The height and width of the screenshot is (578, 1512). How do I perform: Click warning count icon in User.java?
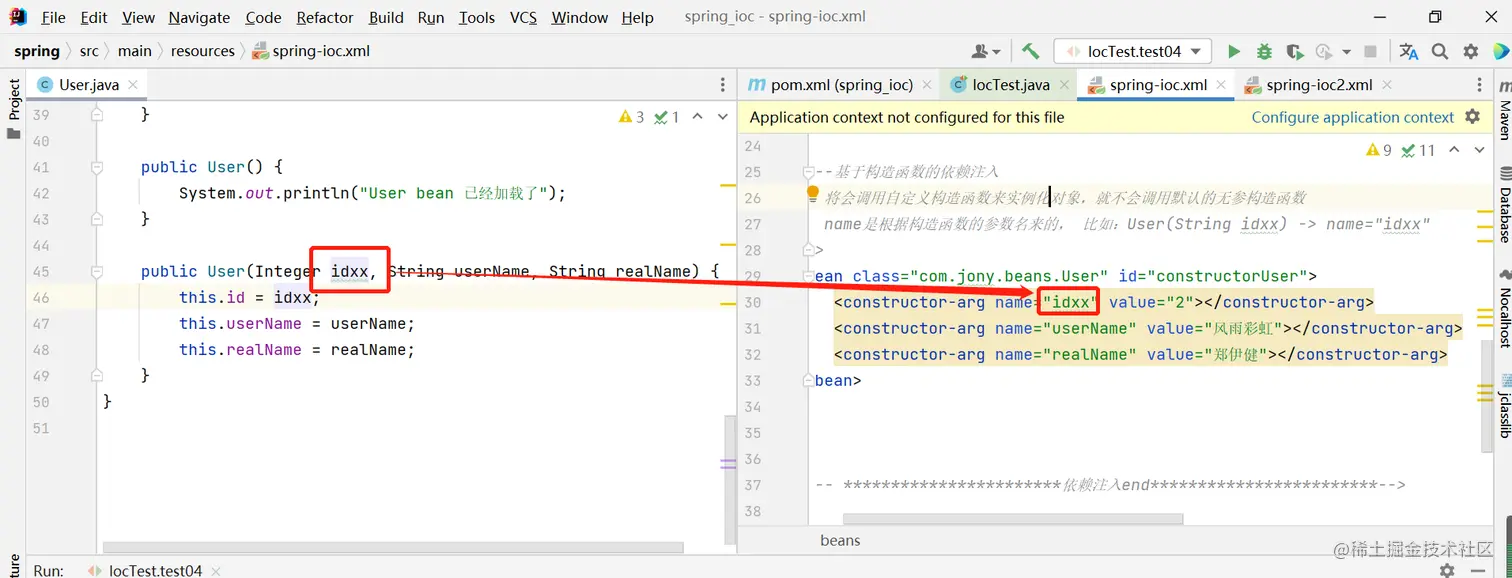(x=632, y=117)
